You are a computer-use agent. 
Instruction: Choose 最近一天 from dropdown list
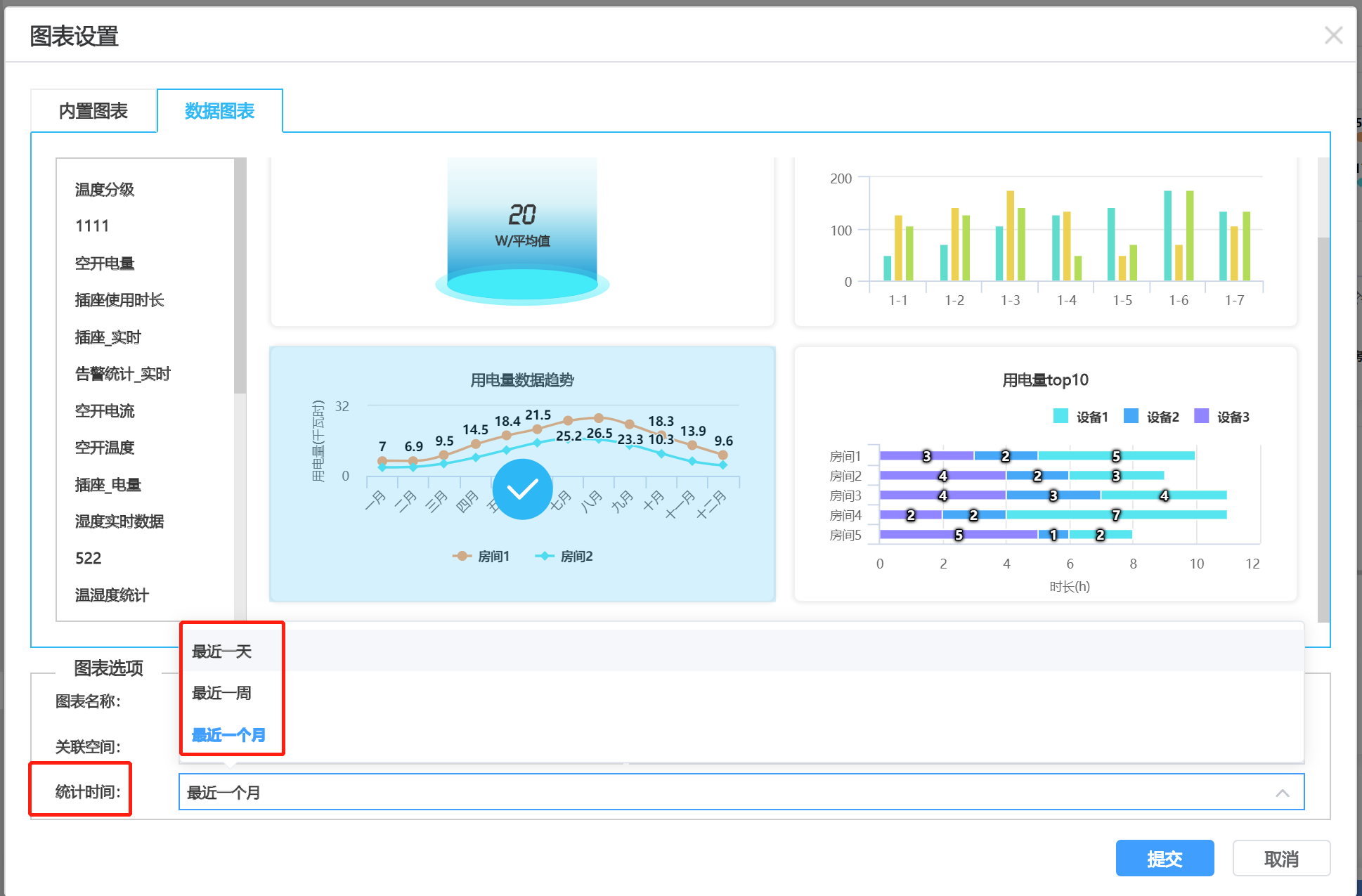coord(222,651)
